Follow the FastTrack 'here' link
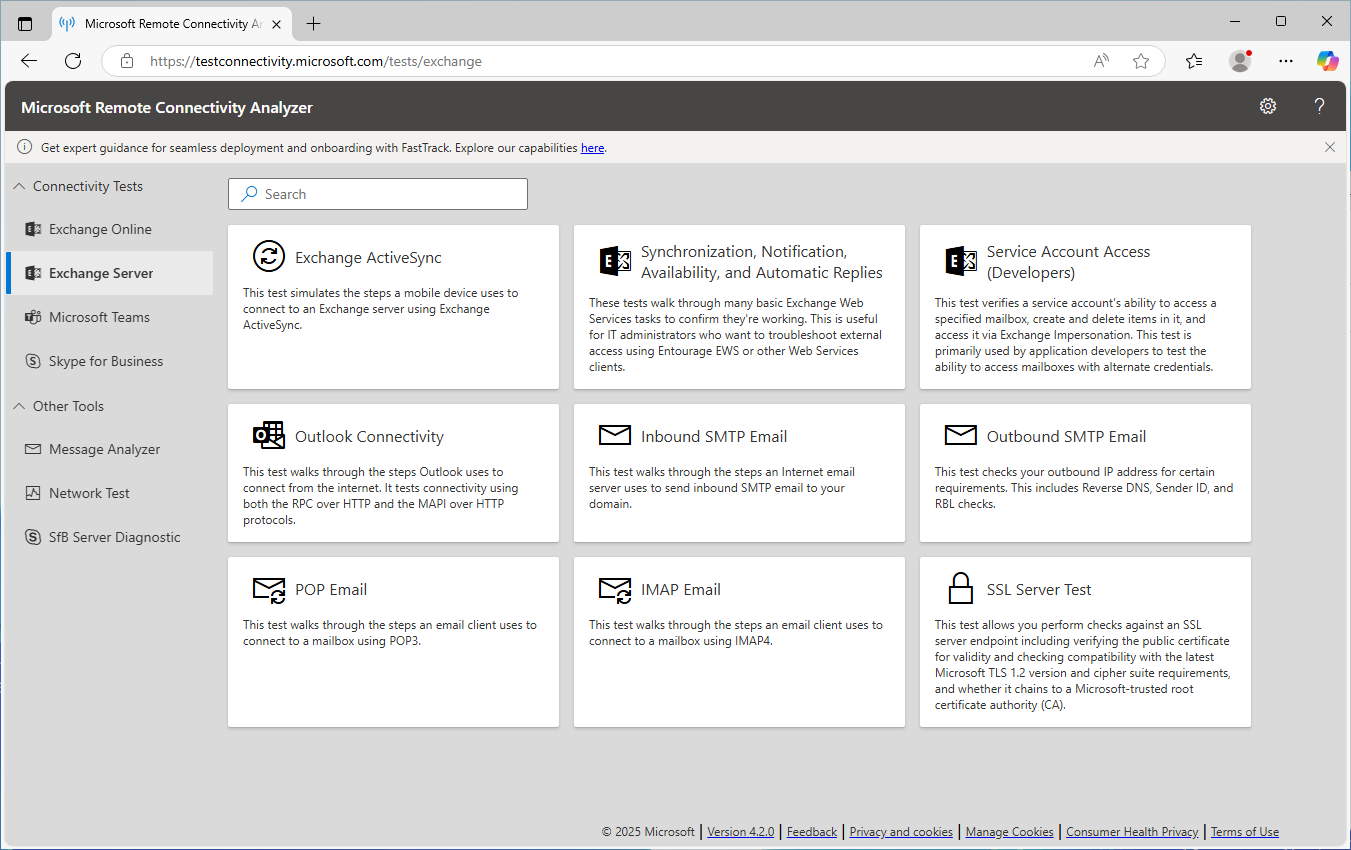 pyautogui.click(x=593, y=148)
